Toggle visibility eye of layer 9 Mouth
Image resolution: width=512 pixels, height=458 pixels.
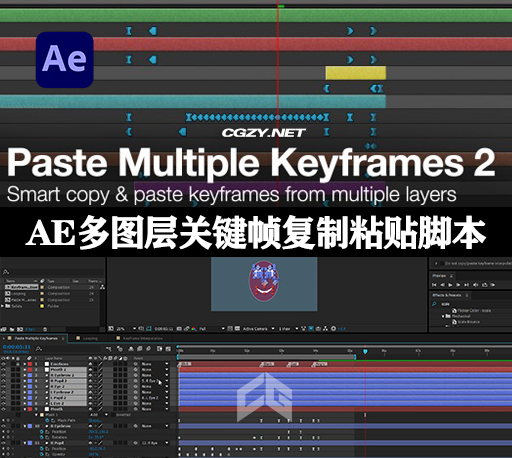[x=3, y=409]
